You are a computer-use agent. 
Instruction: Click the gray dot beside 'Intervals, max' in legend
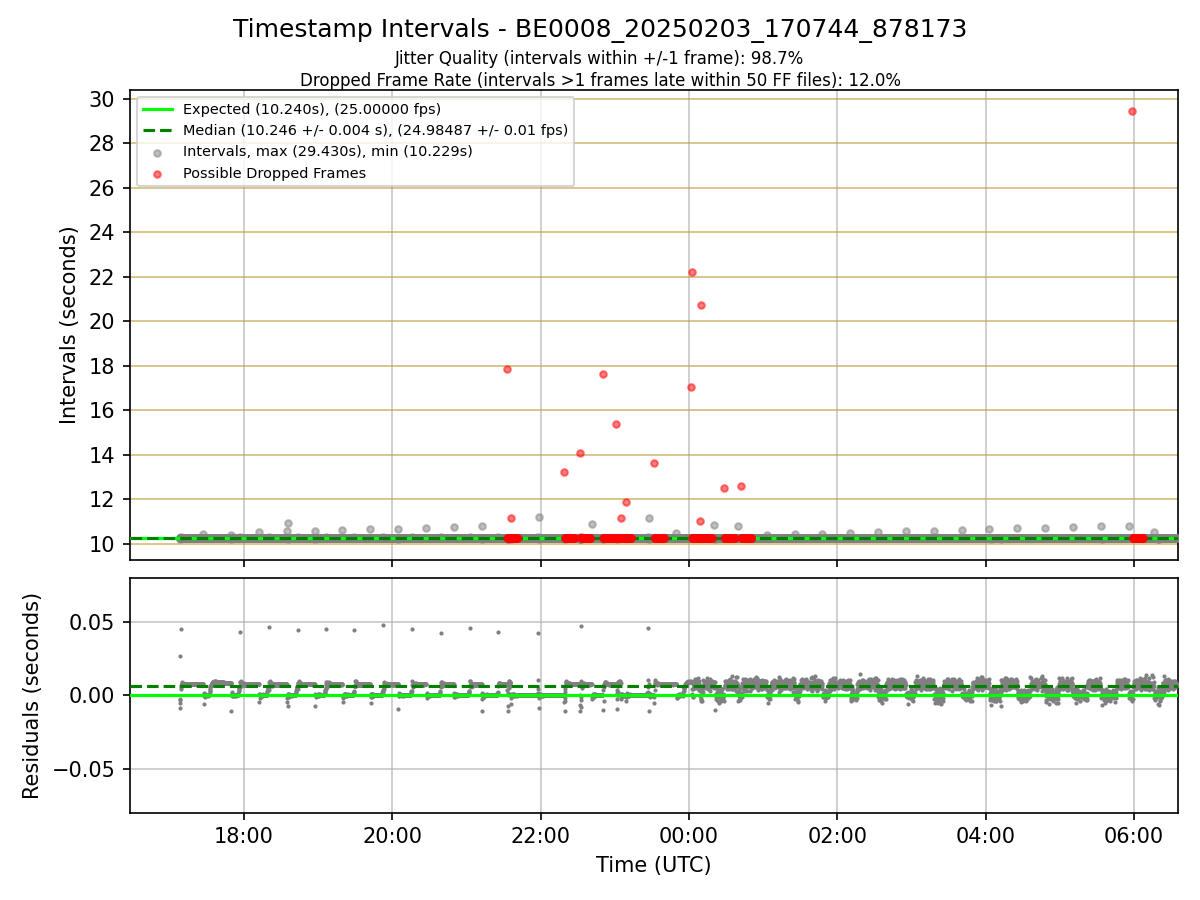159,152
